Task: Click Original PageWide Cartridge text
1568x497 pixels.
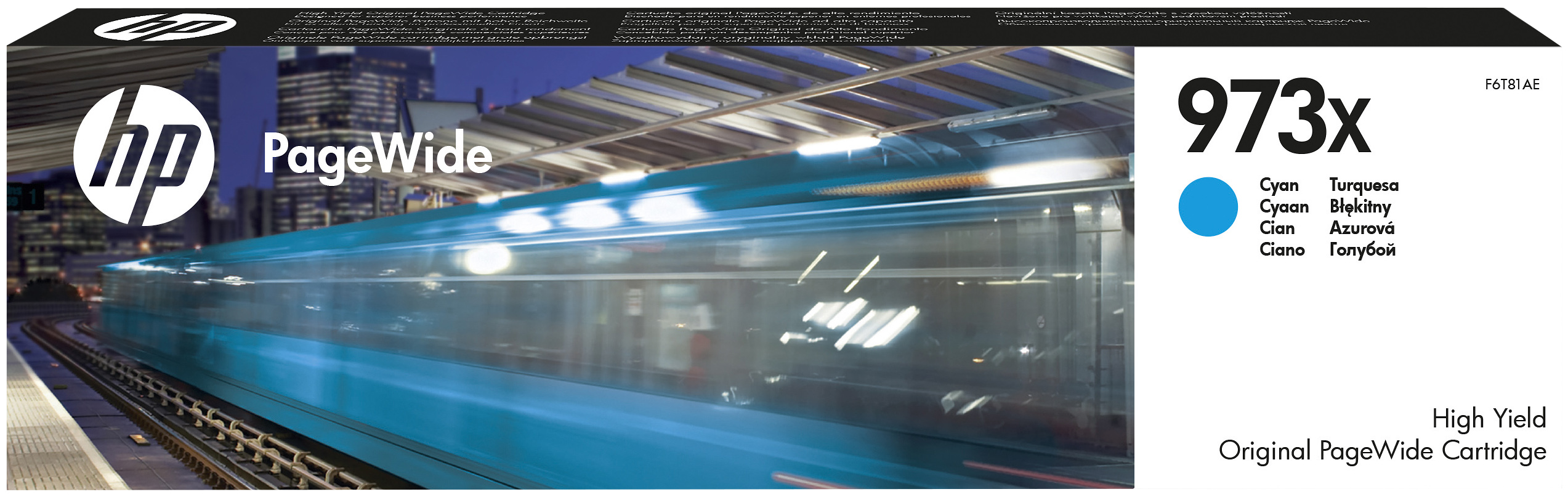Action: pyautogui.click(x=1382, y=451)
